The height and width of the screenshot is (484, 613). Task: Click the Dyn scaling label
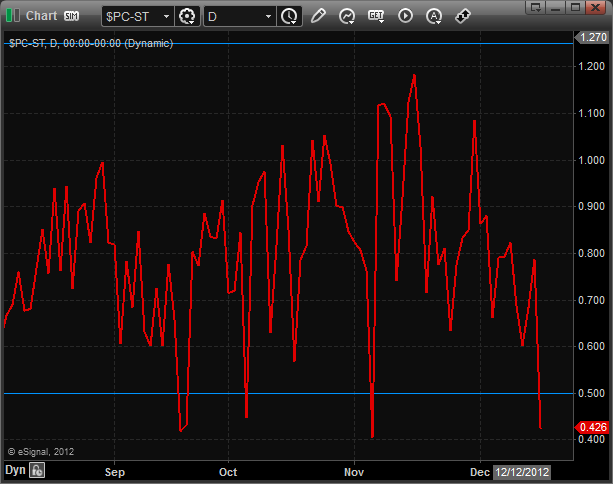pyautogui.click(x=15, y=470)
